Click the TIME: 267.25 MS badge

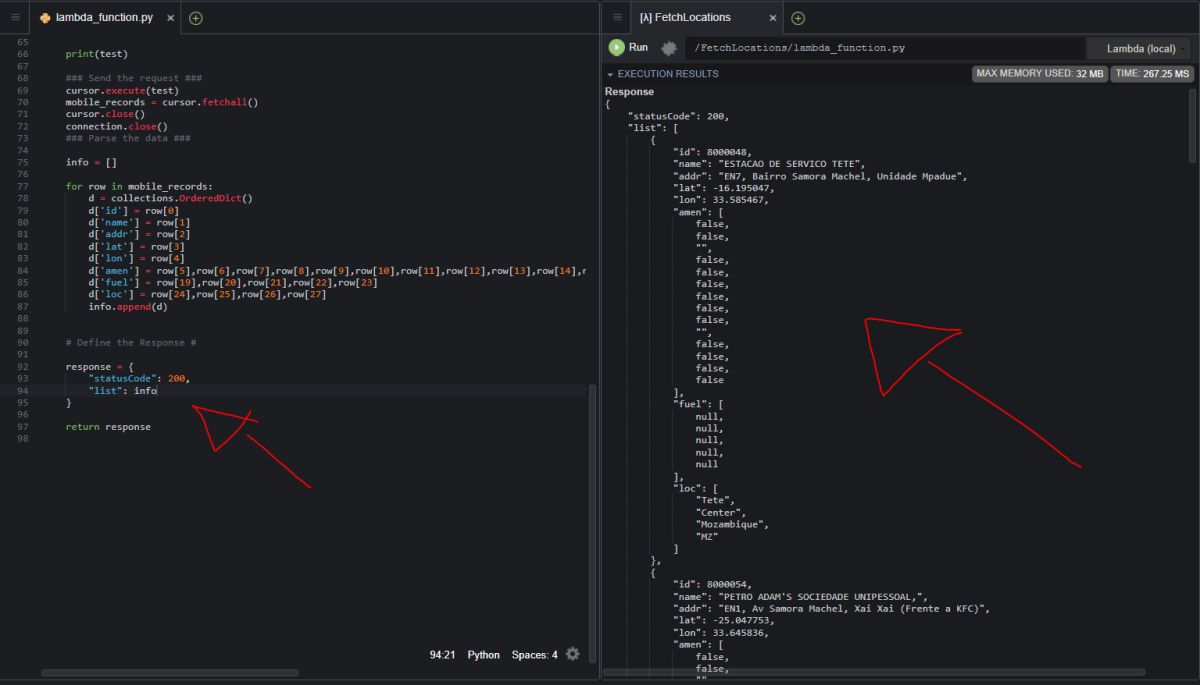[1153, 74]
